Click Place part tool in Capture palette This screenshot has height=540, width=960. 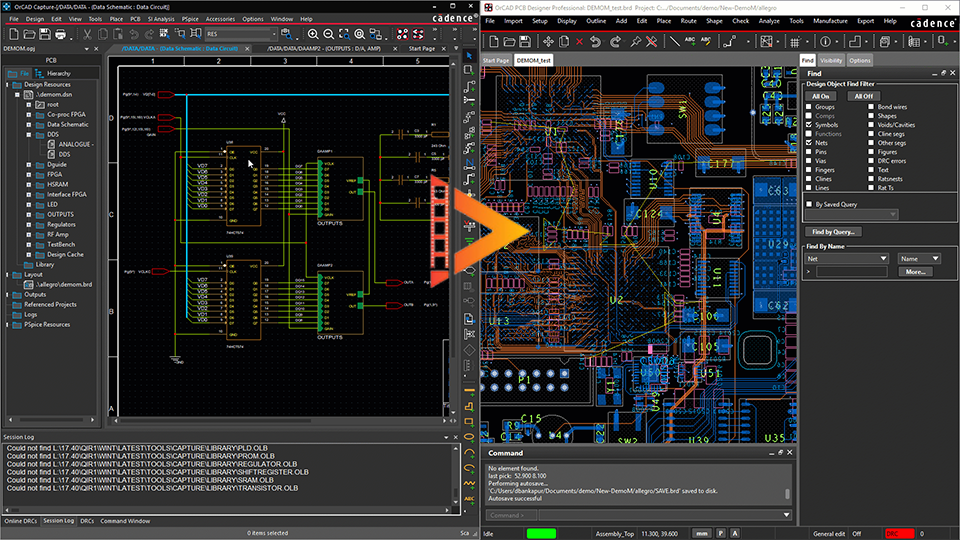[470, 70]
